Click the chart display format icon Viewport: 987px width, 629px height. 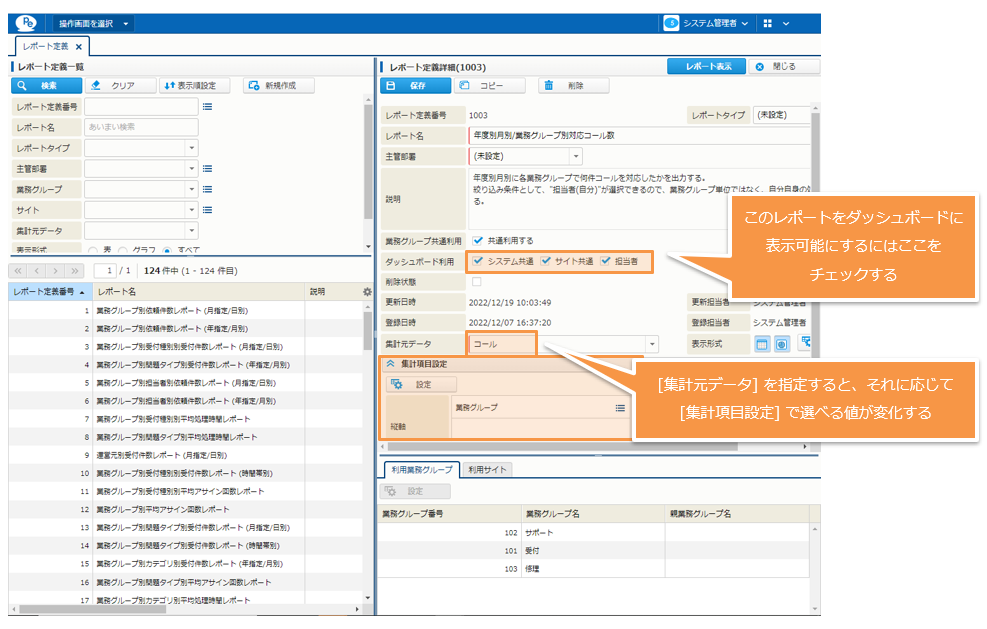[782, 344]
